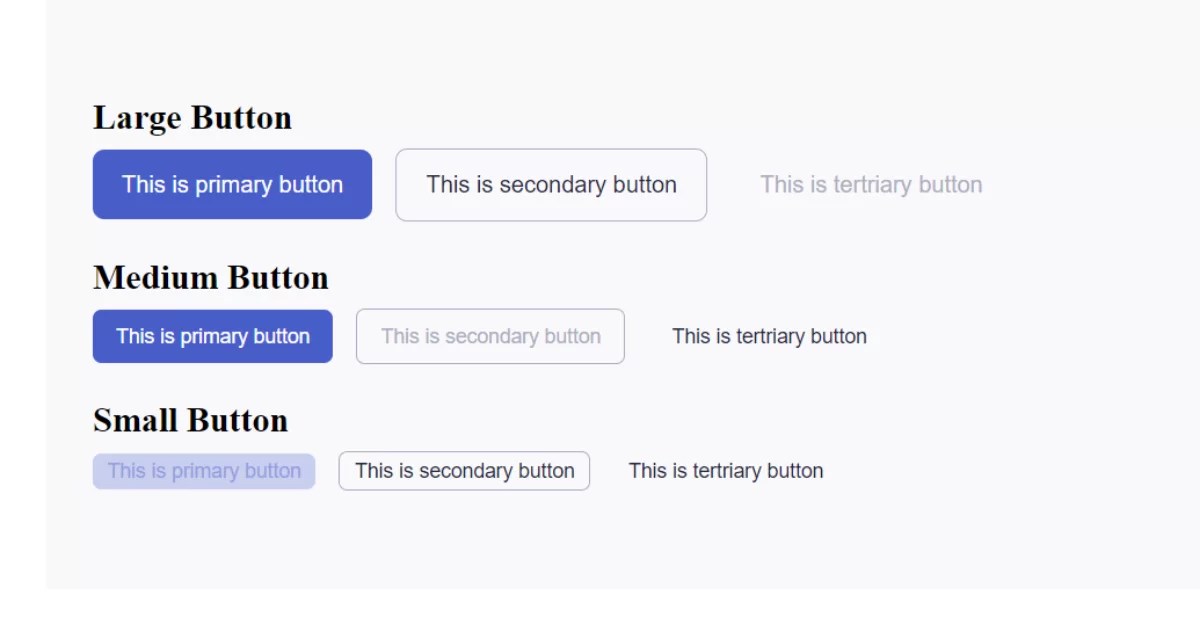
Task: Click the blue primary button under Large Button
Action: [x=232, y=184]
